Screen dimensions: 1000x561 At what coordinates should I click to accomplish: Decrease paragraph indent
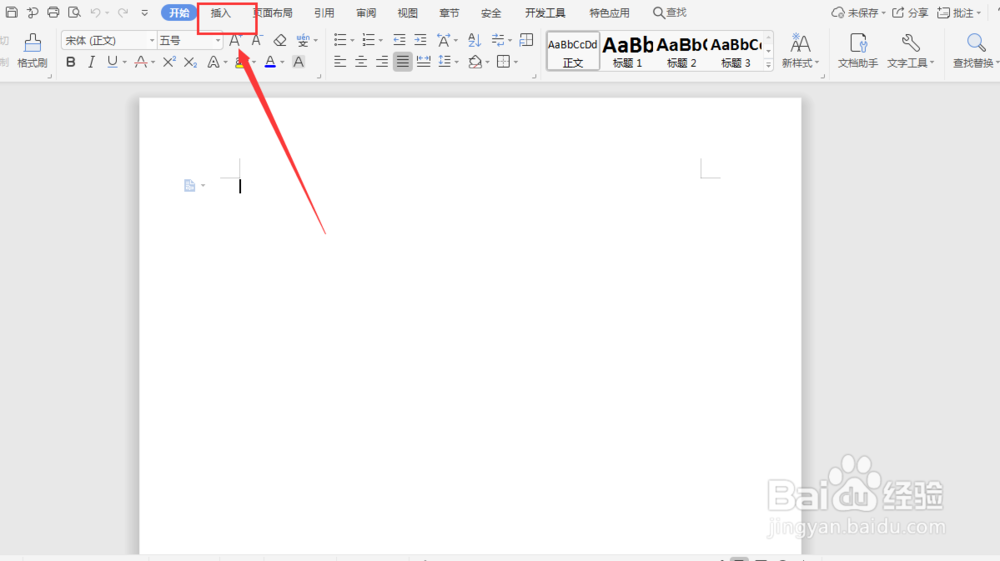(x=399, y=40)
